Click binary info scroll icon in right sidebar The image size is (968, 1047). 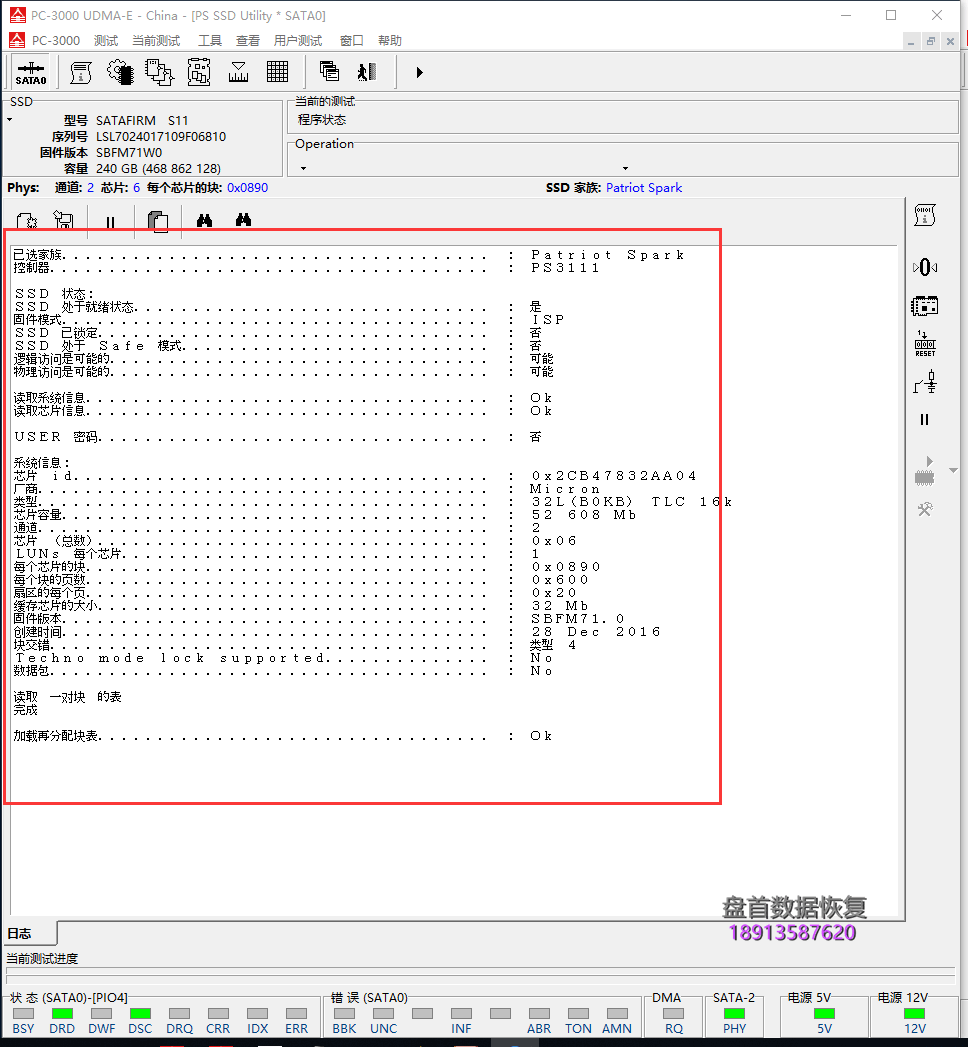[x=925, y=215]
